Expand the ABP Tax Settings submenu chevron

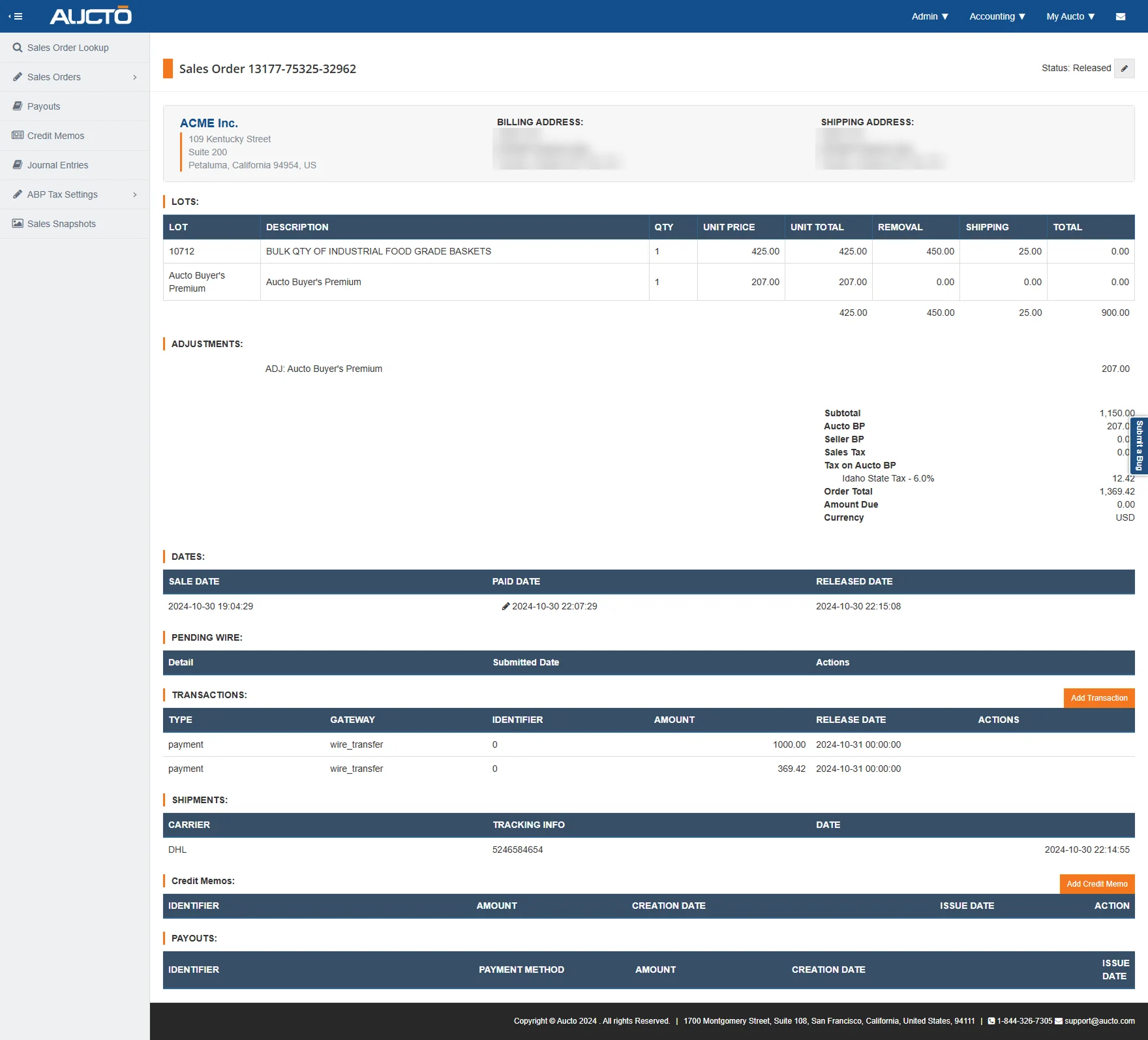[135, 194]
